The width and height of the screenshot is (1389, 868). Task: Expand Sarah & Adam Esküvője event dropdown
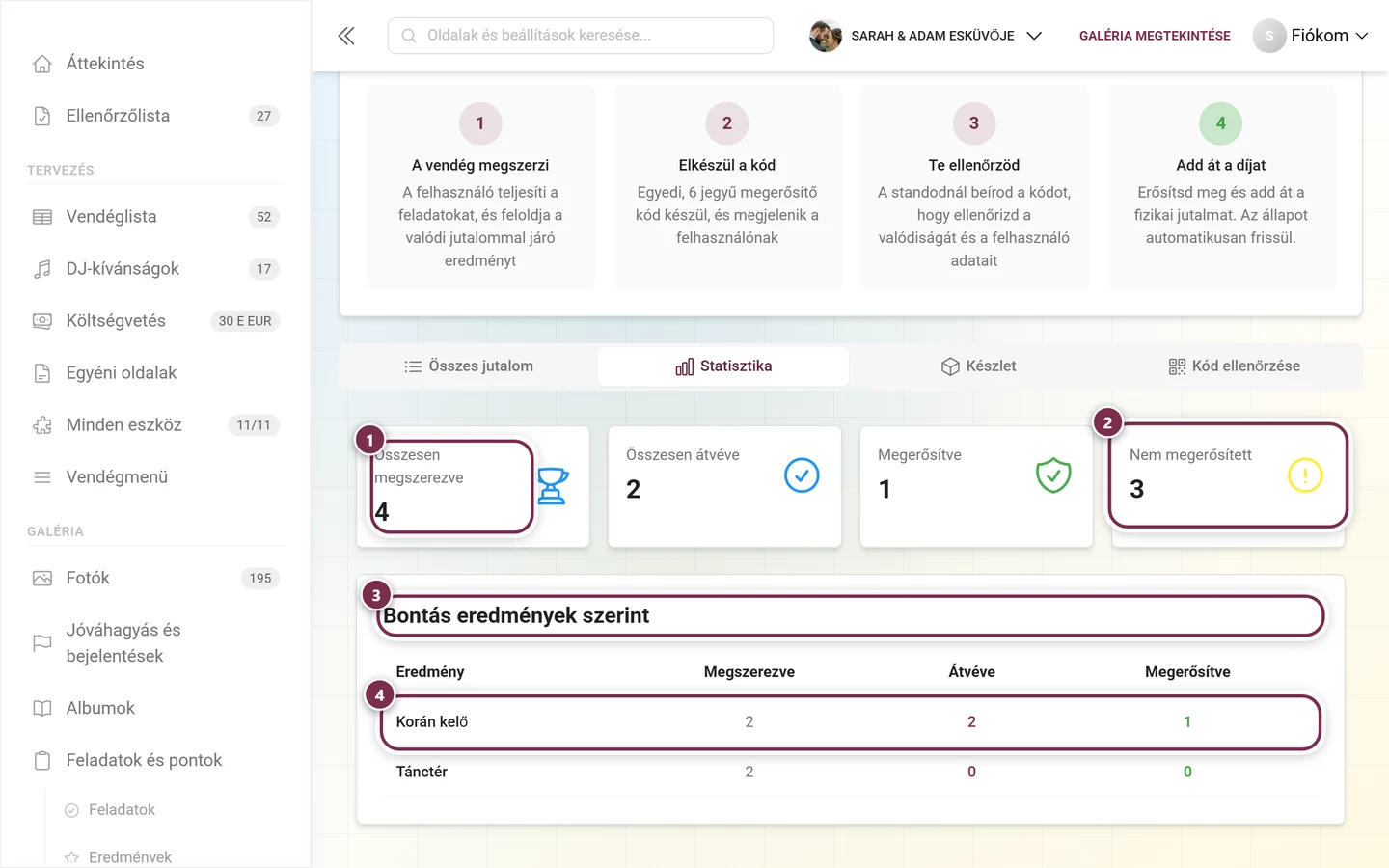point(1034,36)
